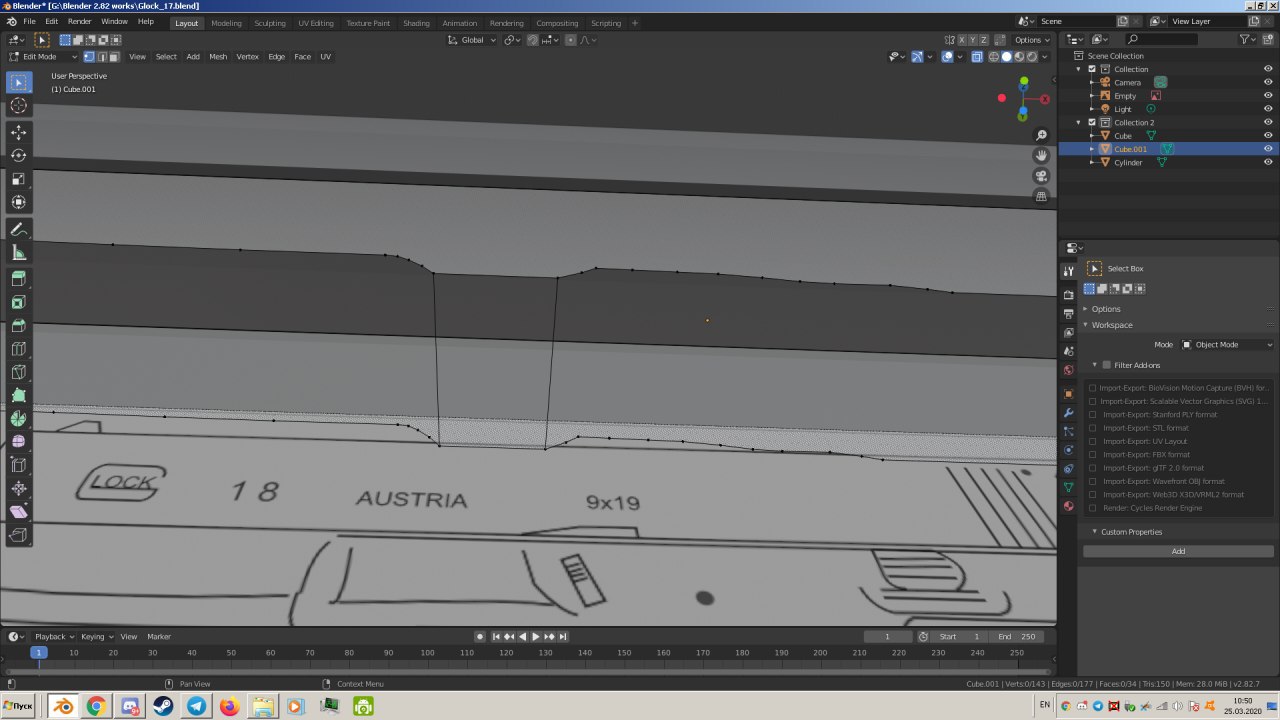Select the Light object in outliner
The image size is (1280, 720).
[1123, 109]
